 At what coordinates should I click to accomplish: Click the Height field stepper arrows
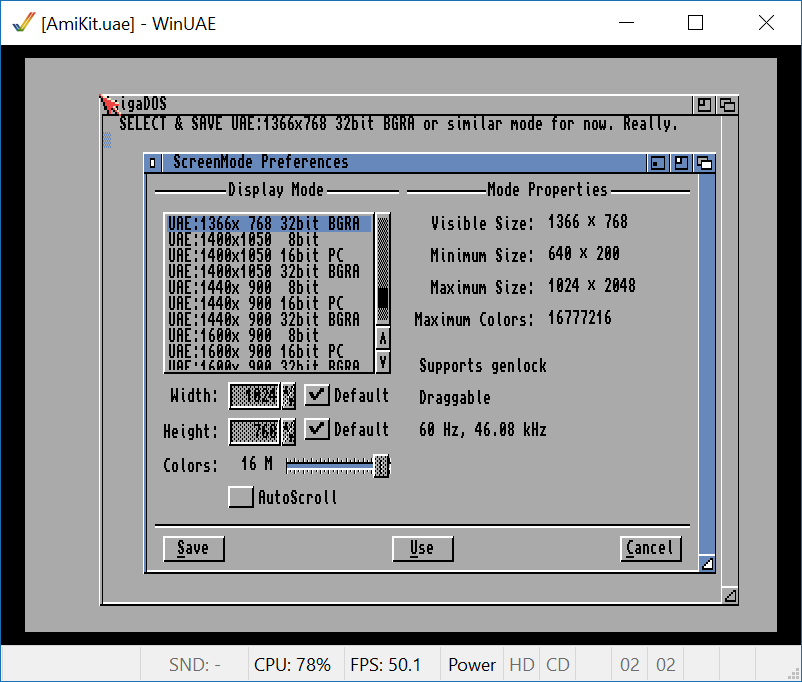click(x=288, y=431)
